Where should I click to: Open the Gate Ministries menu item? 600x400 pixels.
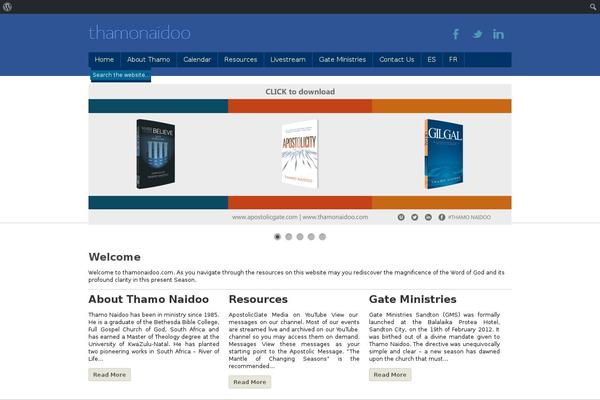click(x=342, y=60)
